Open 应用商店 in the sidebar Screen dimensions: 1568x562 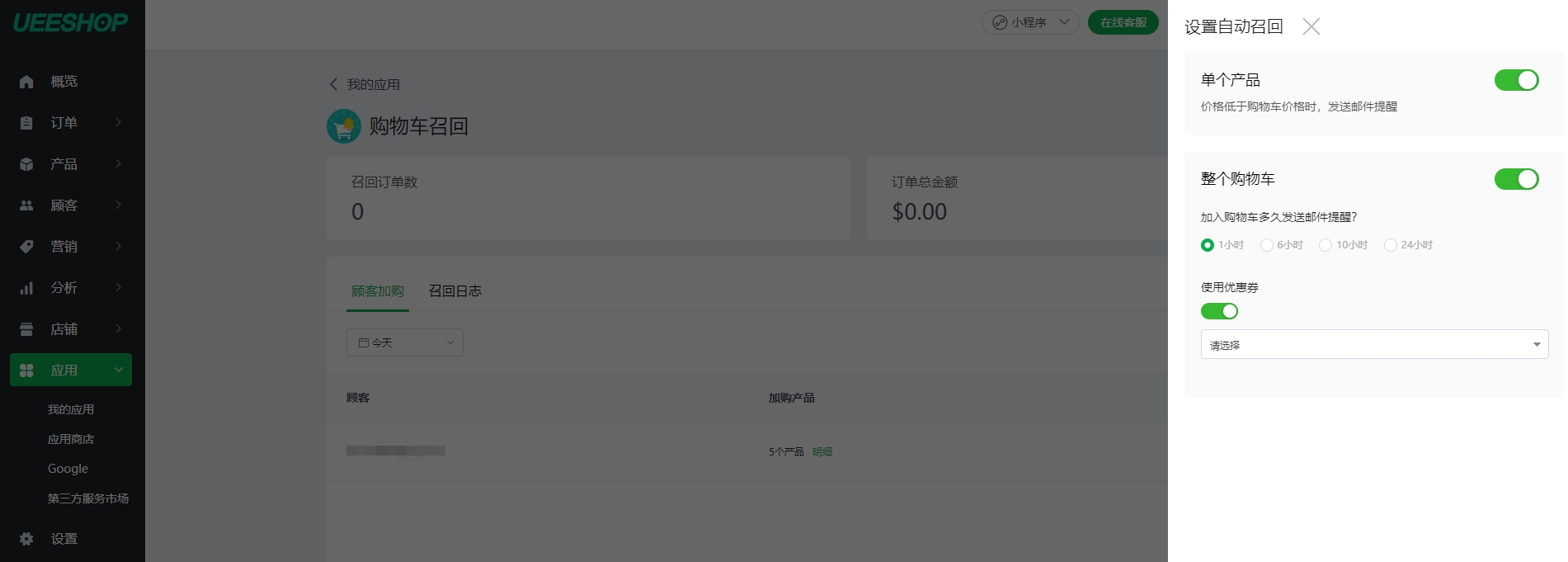[x=71, y=439]
